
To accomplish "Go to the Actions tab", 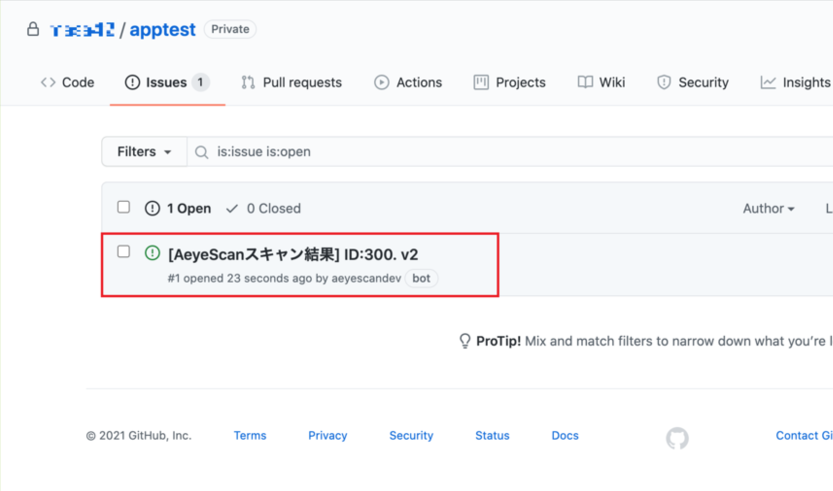I will pos(408,82).
